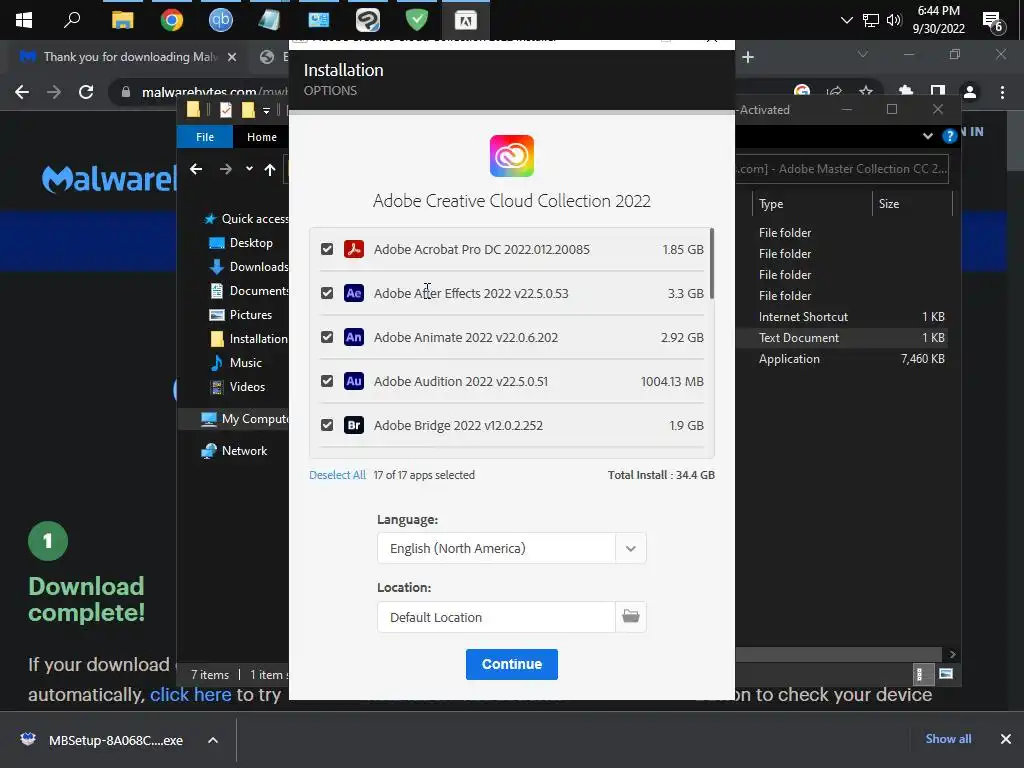Image resolution: width=1024 pixels, height=768 pixels.
Task: Expand the File Explorer ribbon chevron
Action: tap(927, 136)
